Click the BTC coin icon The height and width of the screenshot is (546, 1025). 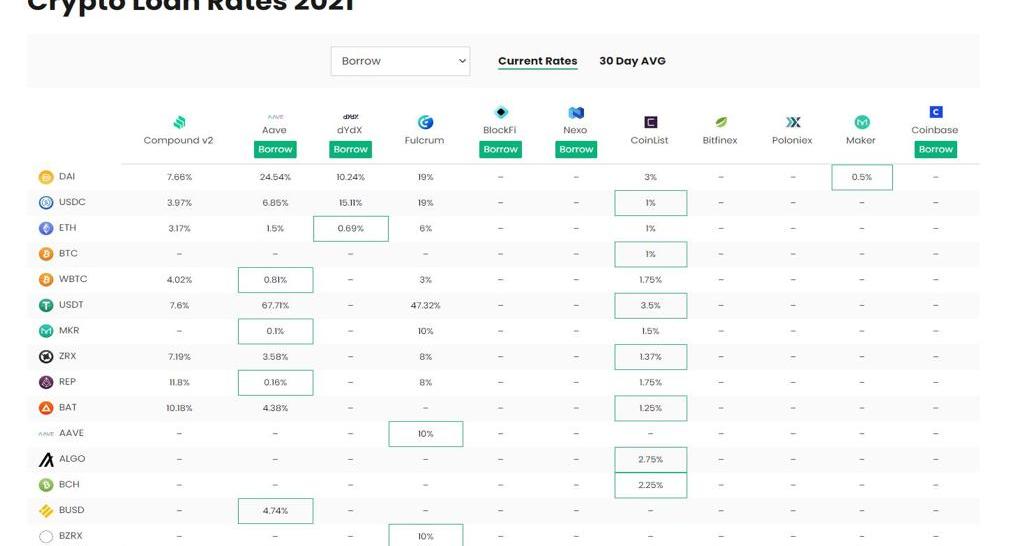46,254
